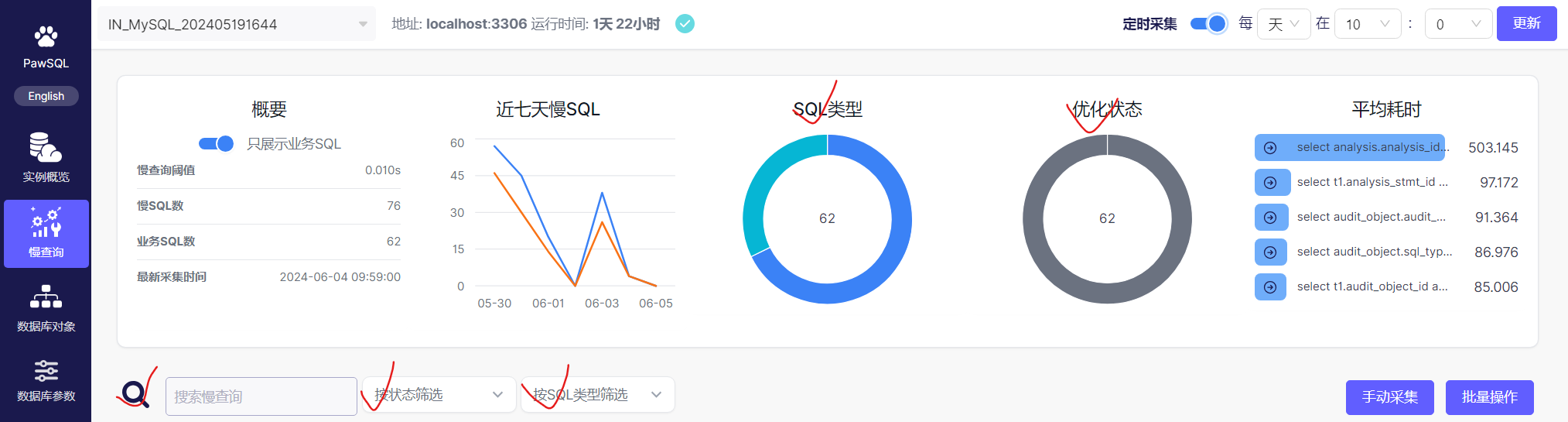The height and width of the screenshot is (422, 1568).
Task: Toggle the 只展示业务SQL switch
Action: [217, 143]
